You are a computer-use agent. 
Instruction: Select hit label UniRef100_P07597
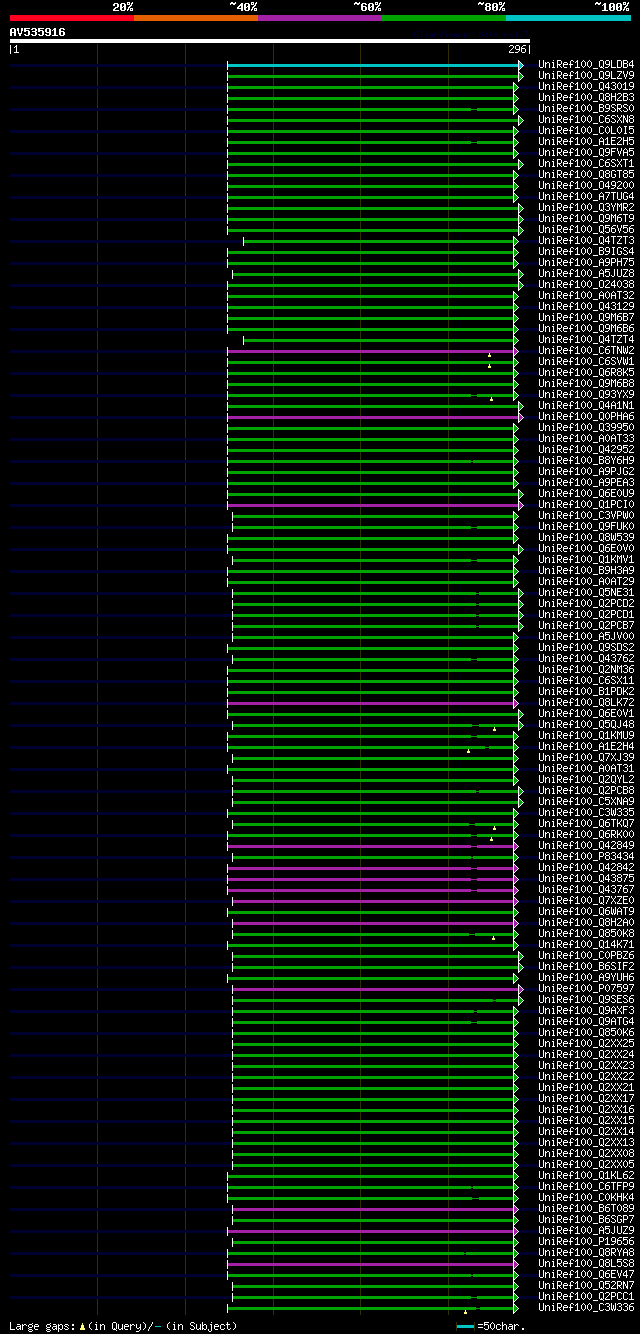pos(586,989)
